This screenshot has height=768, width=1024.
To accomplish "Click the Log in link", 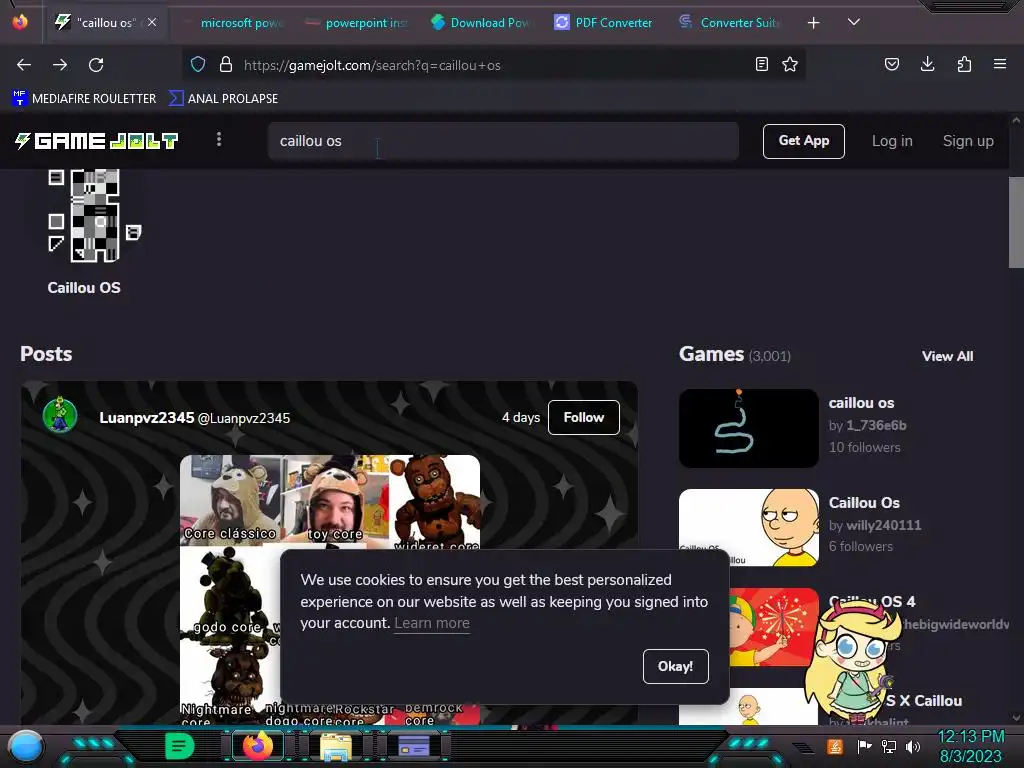I will pos(892,141).
